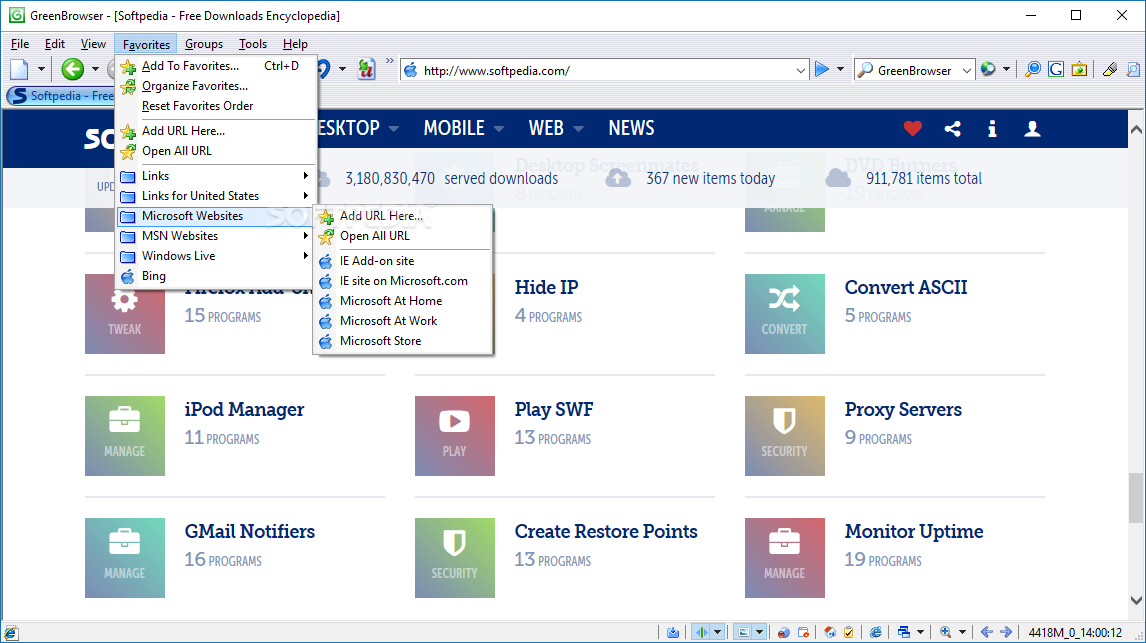Open the Proxy Servers category link
The image size is (1146, 643).
click(x=903, y=409)
